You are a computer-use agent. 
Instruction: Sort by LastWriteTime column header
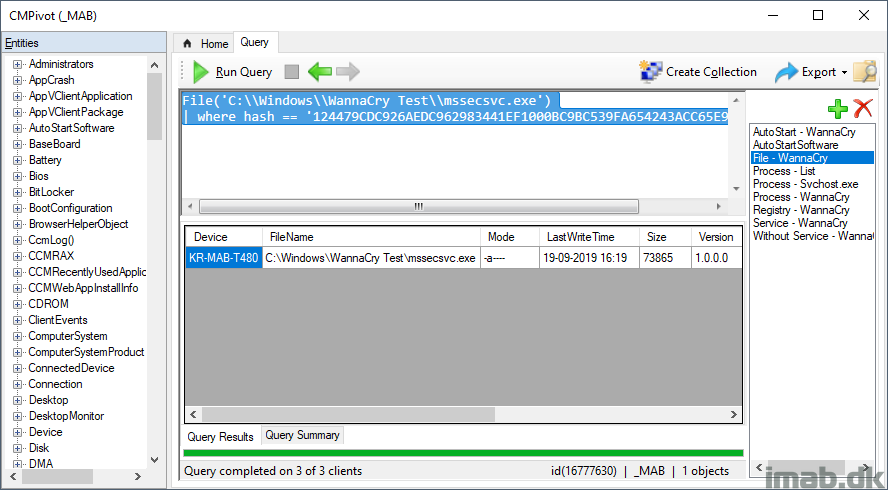click(x=590, y=237)
